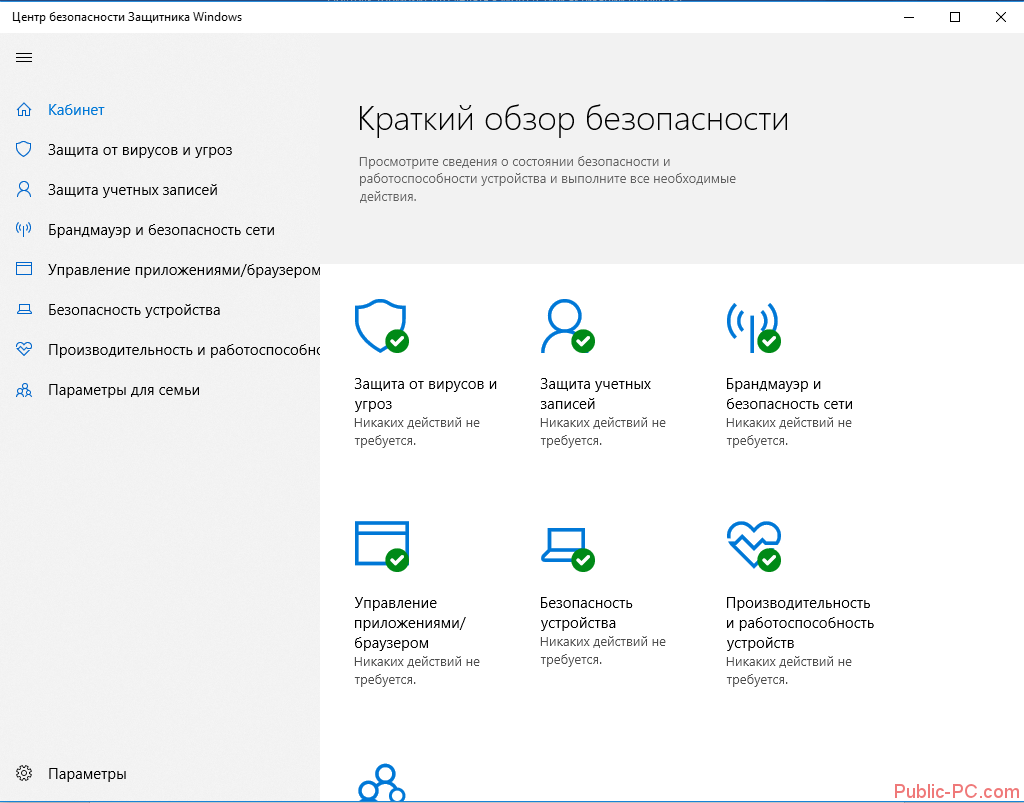Open the hamburger navigation menu
Image resolution: width=1024 pixels, height=803 pixels.
pos(24,57)
